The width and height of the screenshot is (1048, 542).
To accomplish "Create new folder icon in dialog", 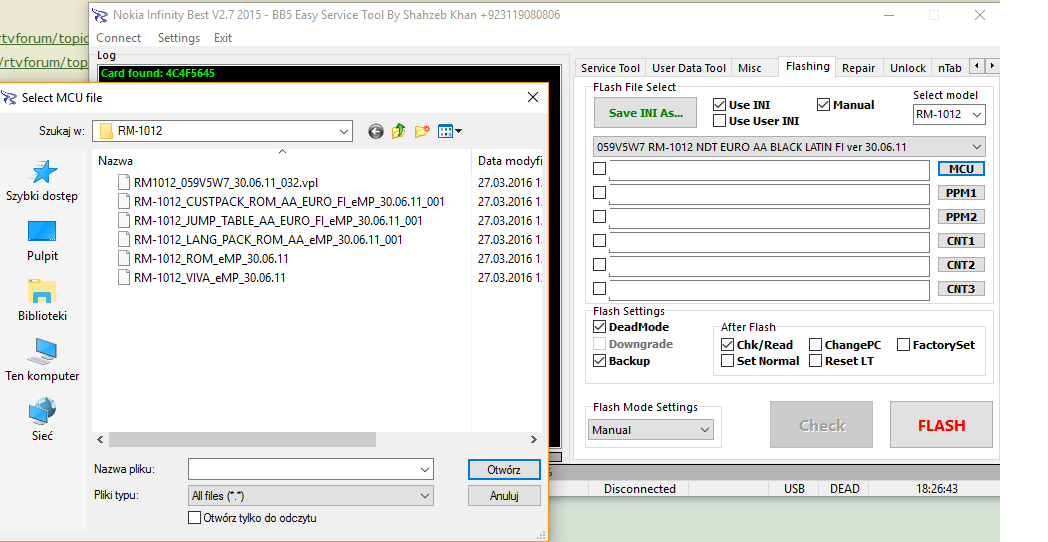I will [x=422, y=132].
